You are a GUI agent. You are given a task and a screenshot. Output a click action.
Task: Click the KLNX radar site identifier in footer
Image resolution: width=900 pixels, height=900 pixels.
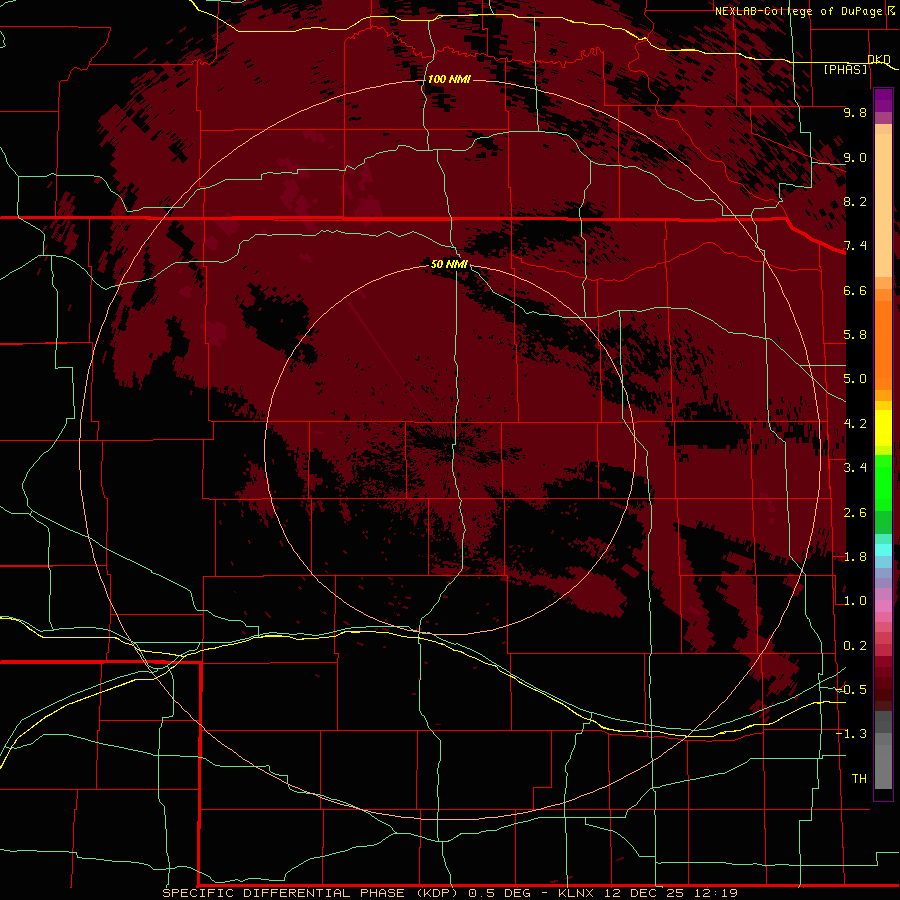click(577, 893)
